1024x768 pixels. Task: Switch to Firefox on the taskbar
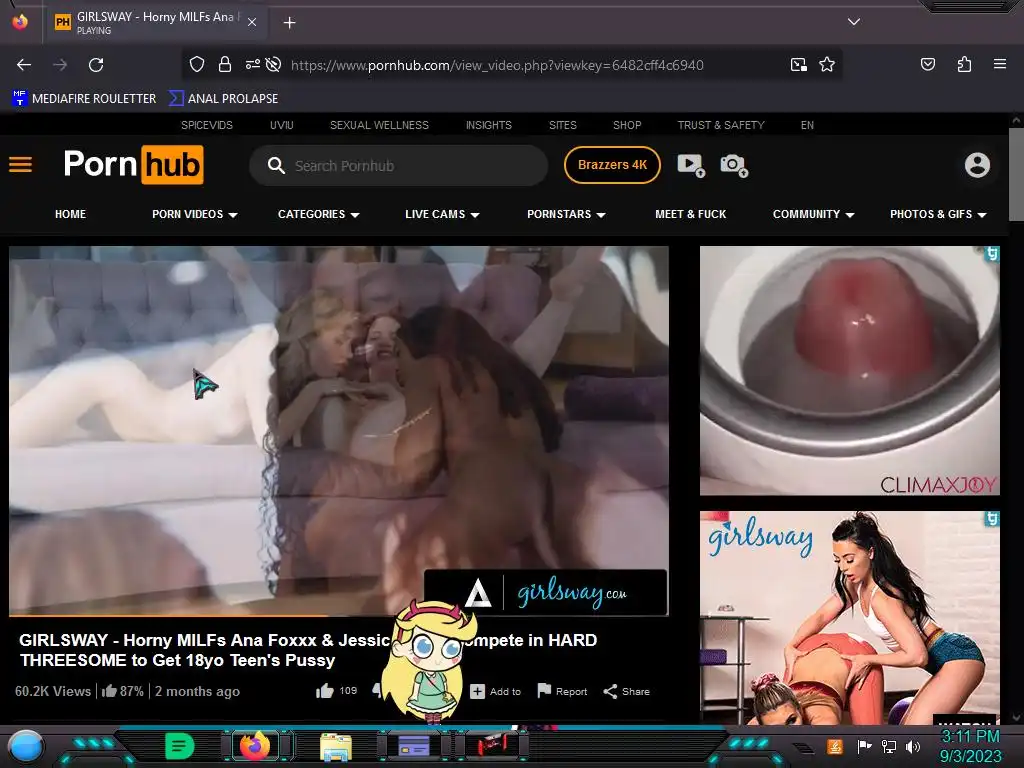click(x=255, y=745)
